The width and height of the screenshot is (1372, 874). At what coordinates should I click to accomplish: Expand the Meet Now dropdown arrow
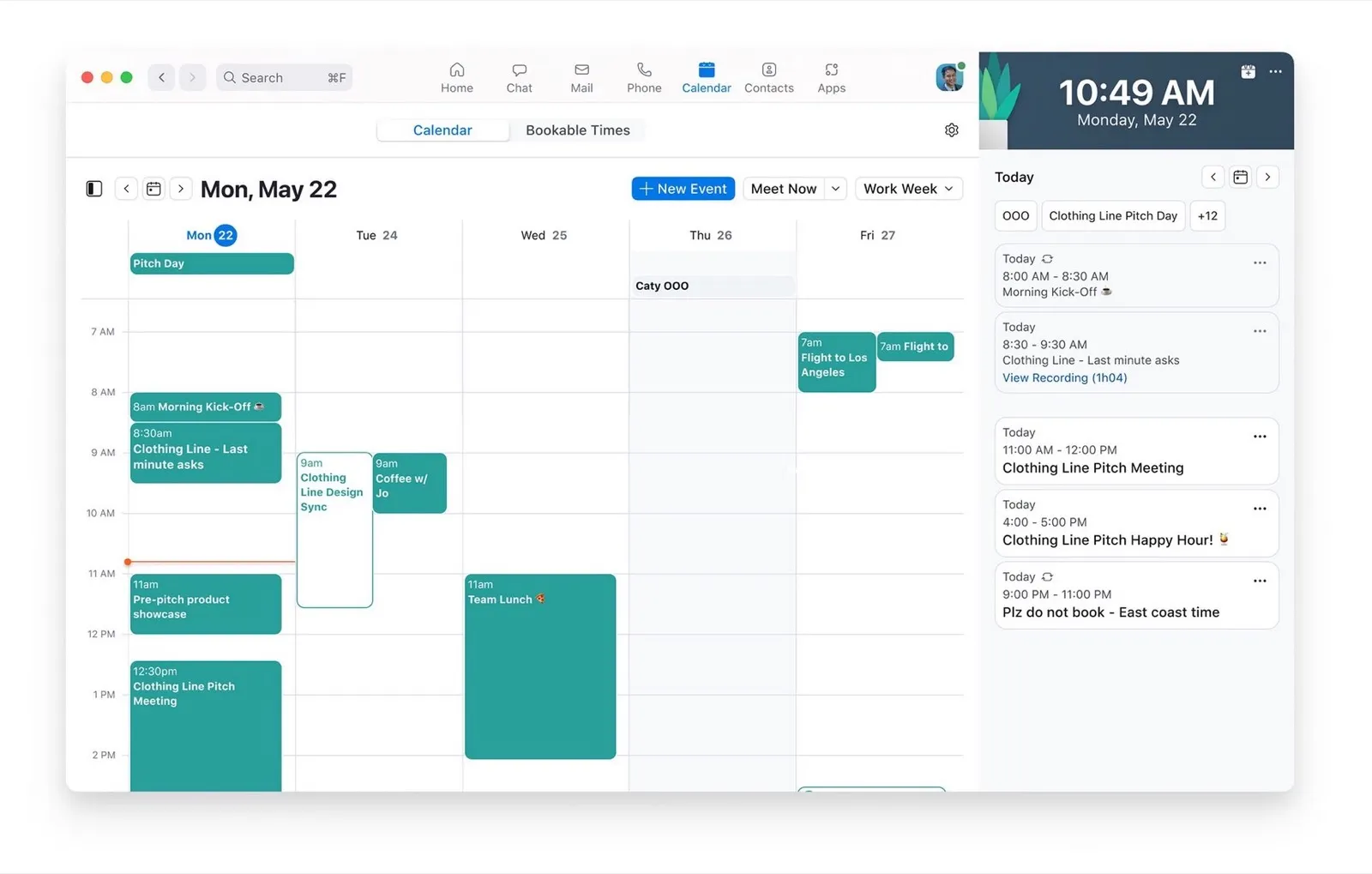click(835, 188)
